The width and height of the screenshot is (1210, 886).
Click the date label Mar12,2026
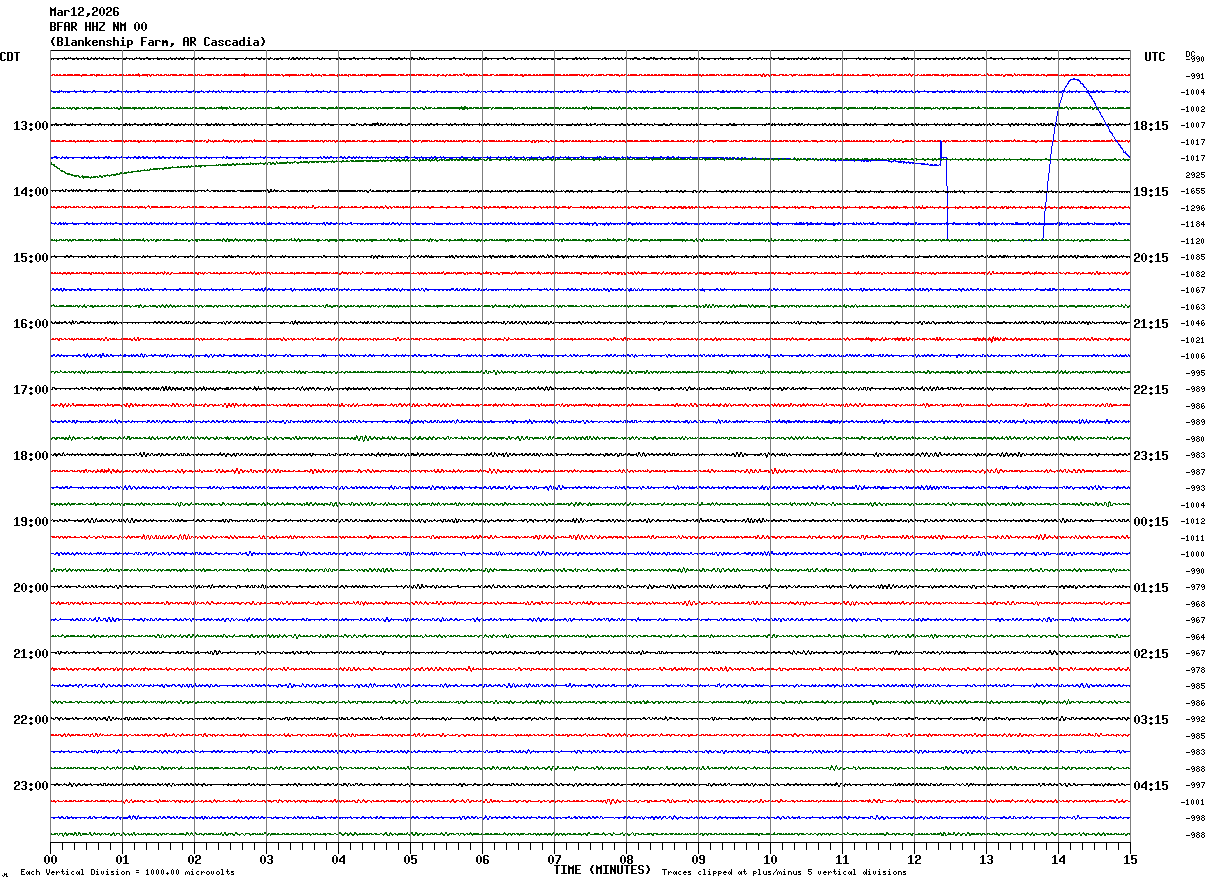[84, 12]
